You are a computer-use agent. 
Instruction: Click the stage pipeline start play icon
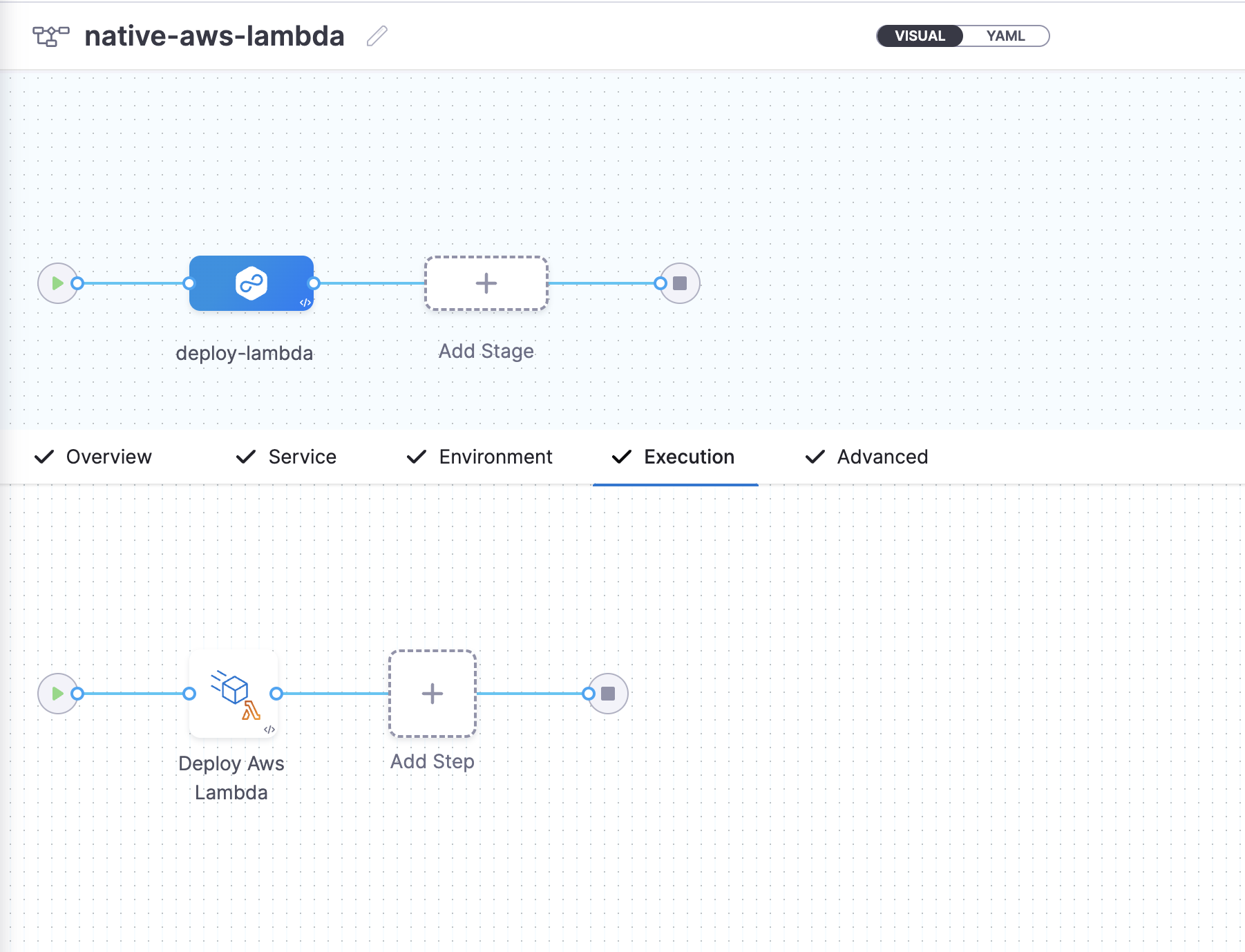(57, 283)
